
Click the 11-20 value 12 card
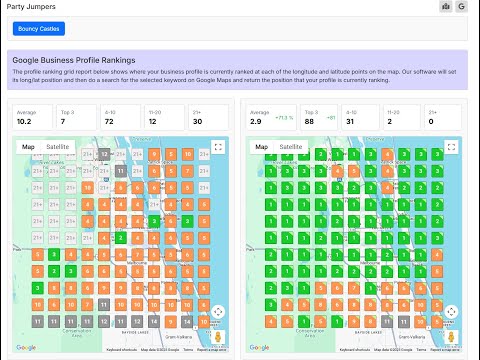coord(164,117)
